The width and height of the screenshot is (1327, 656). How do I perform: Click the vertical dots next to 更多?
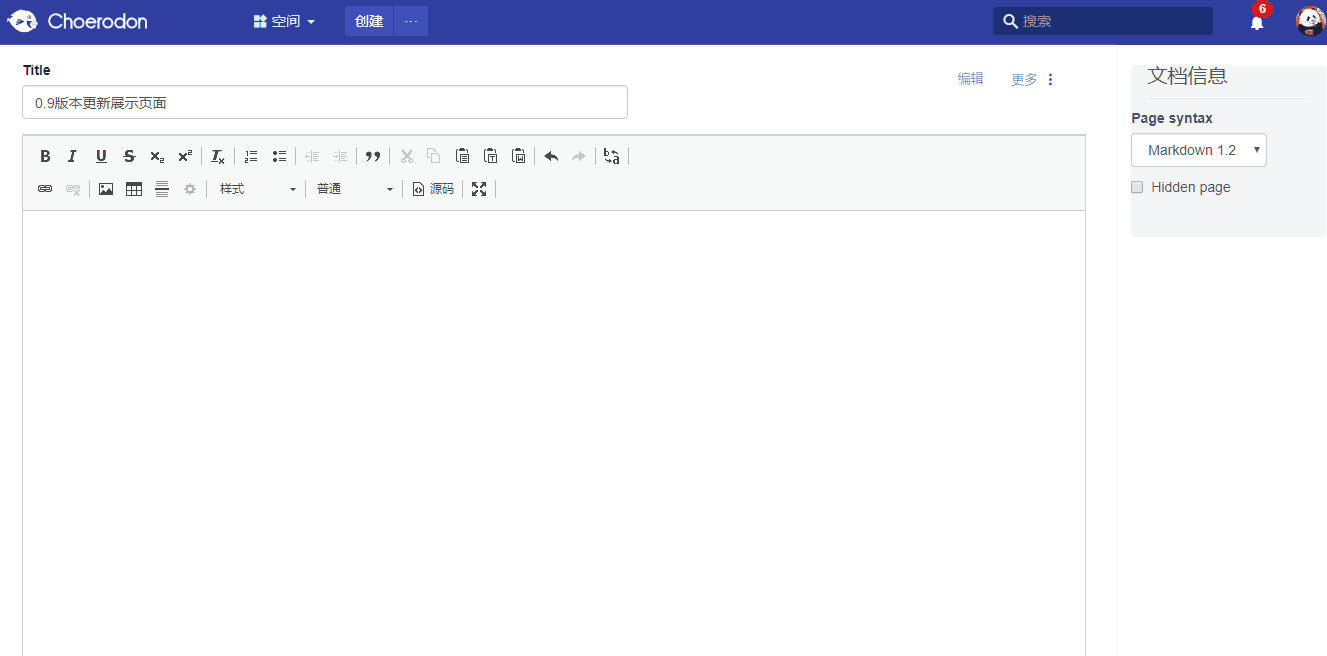coord(1050,80)
